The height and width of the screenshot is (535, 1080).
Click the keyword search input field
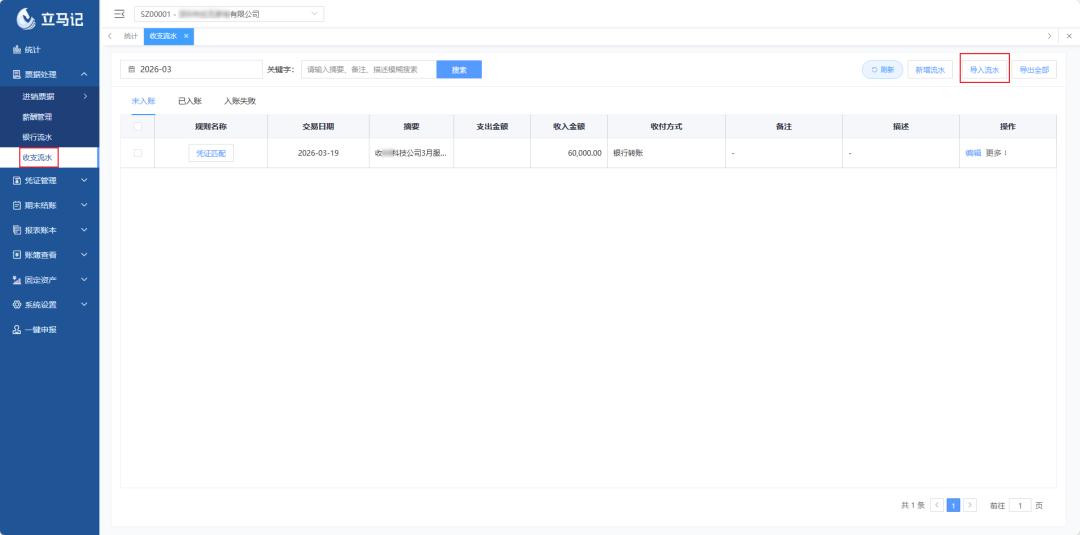click(368, 70)
